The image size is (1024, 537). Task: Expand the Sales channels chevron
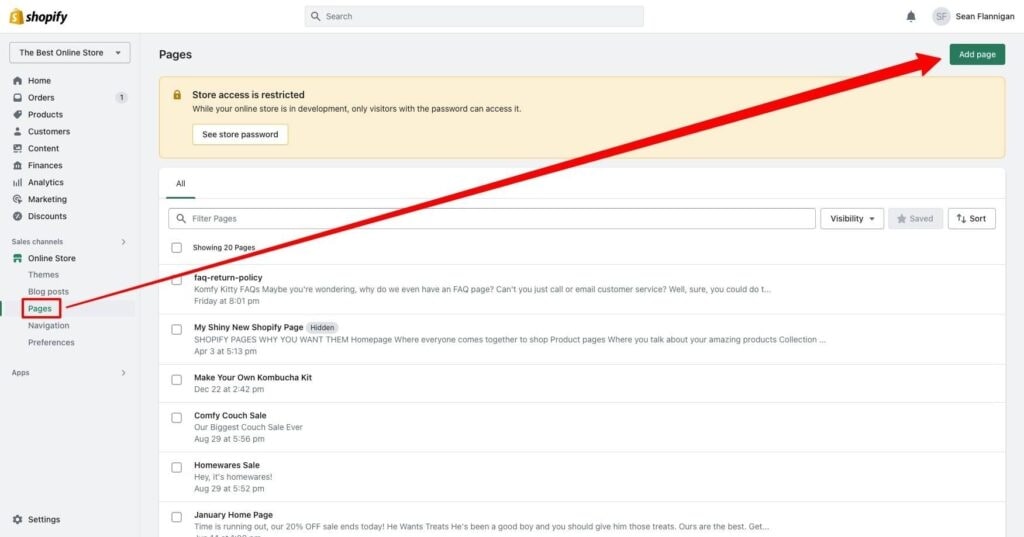pos(123,242)
